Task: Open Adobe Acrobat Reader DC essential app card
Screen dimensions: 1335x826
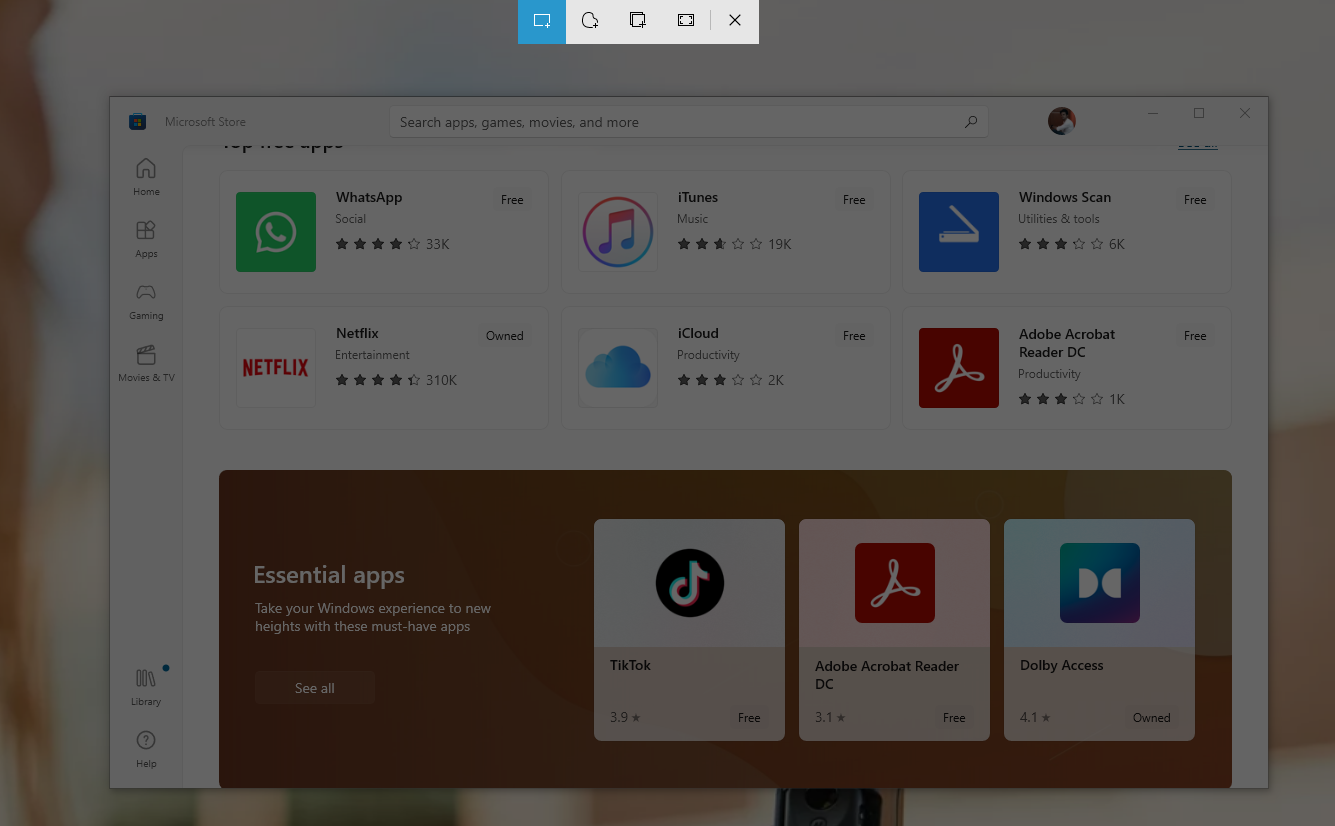Action: [894, 630]
